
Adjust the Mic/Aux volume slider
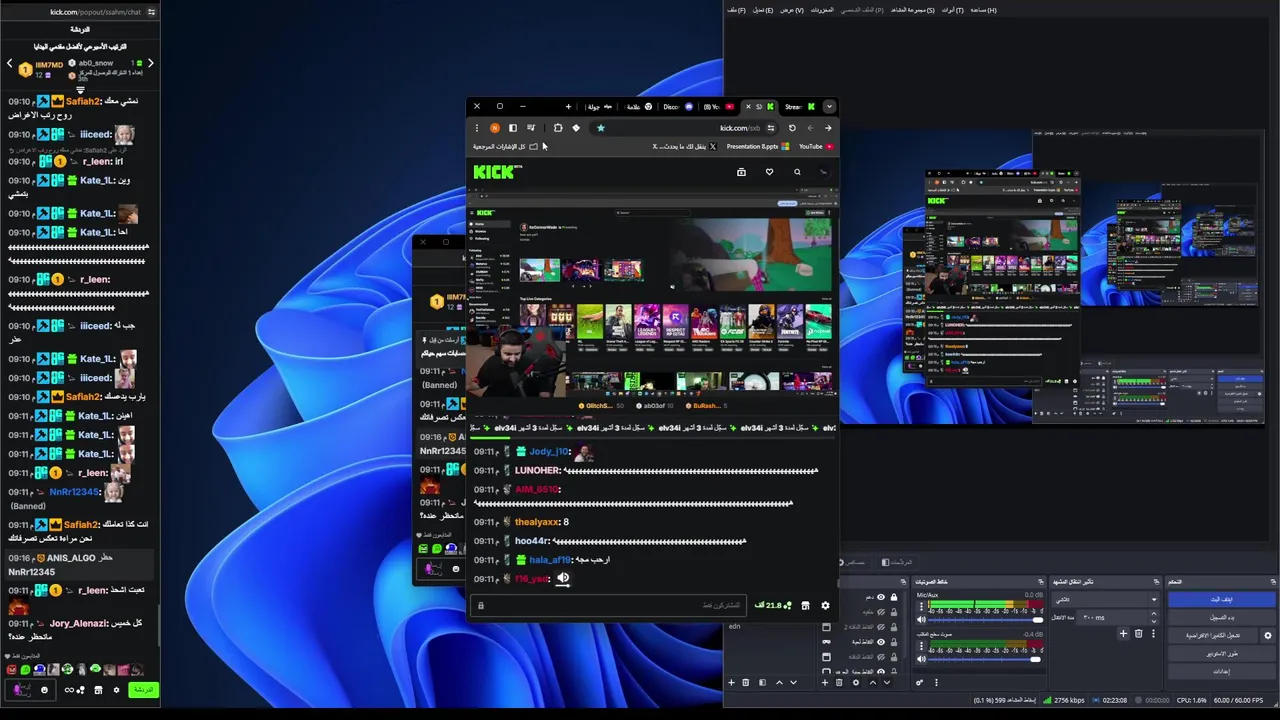985,619
